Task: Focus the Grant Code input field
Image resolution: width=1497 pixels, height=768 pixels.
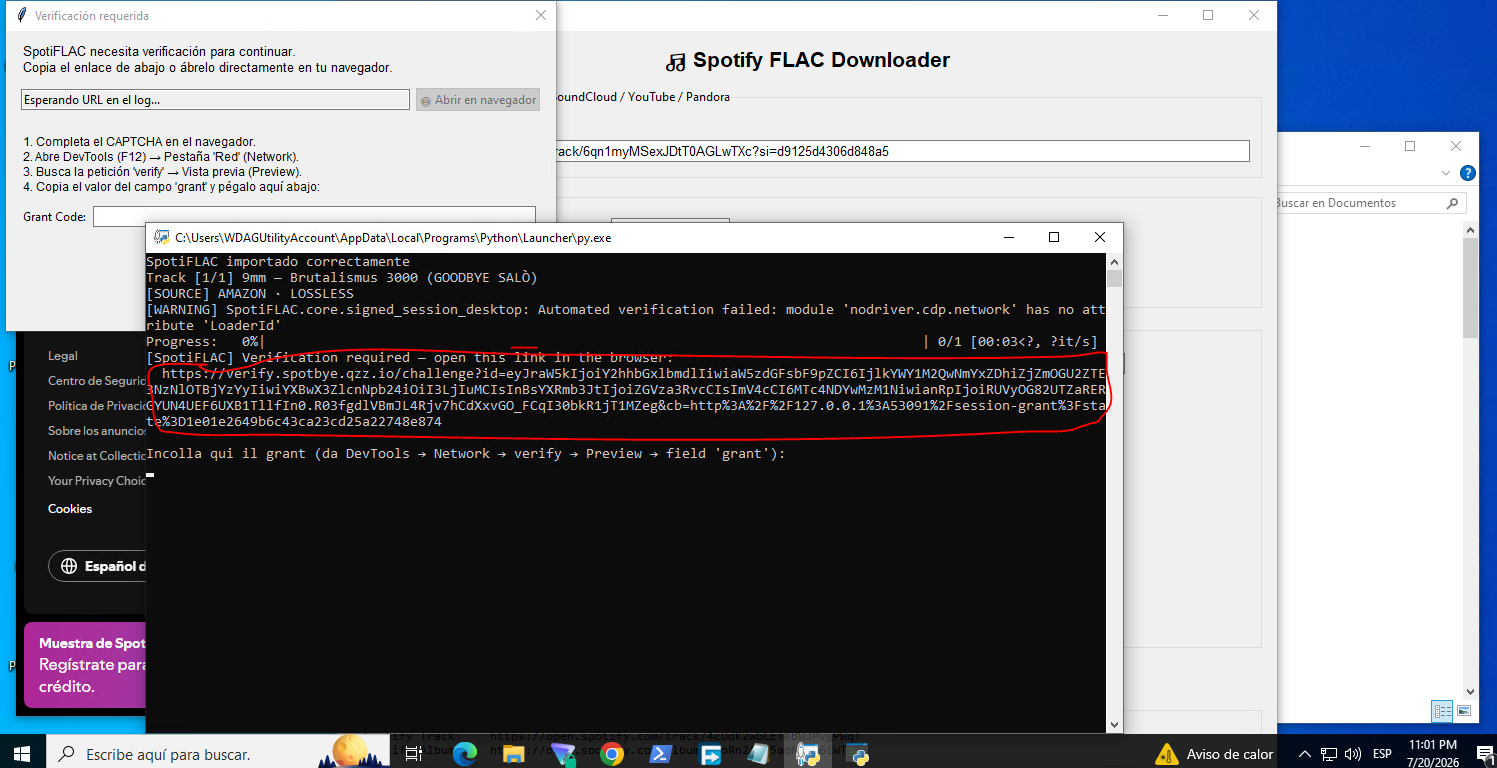Action: [314, 216]
